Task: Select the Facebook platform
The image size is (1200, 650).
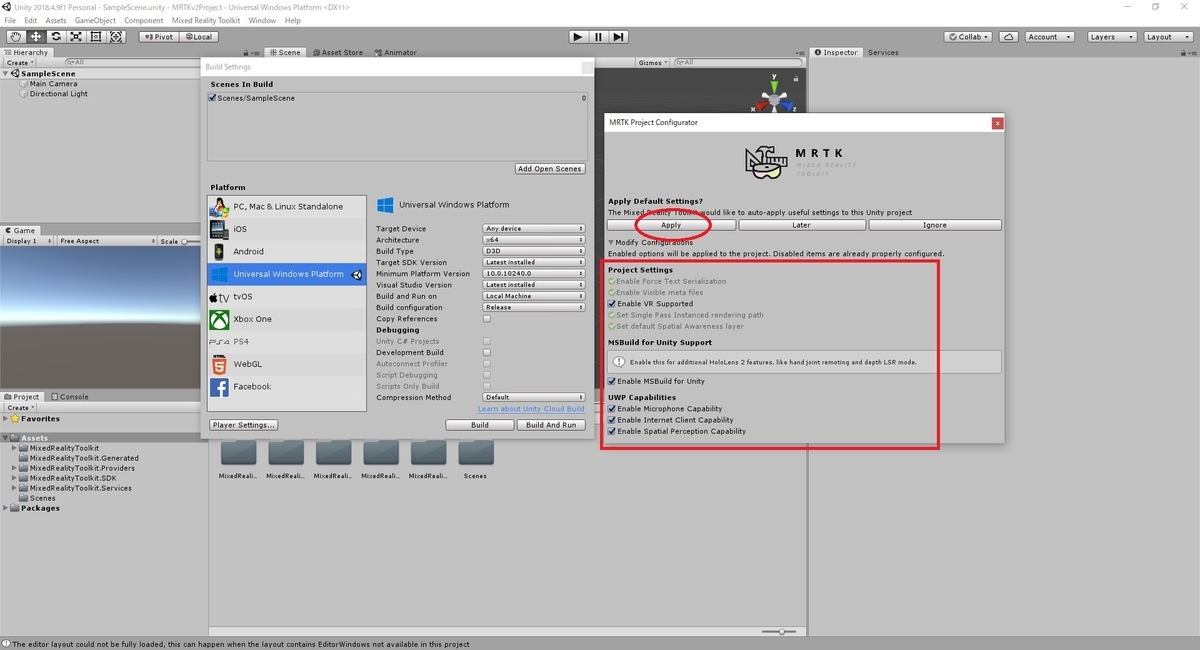Action: (287, 387)
